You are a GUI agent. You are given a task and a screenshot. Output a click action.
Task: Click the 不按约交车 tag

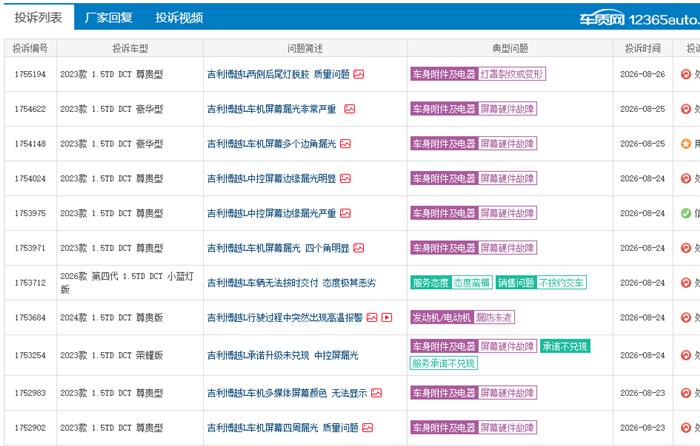tap(561, 283)
